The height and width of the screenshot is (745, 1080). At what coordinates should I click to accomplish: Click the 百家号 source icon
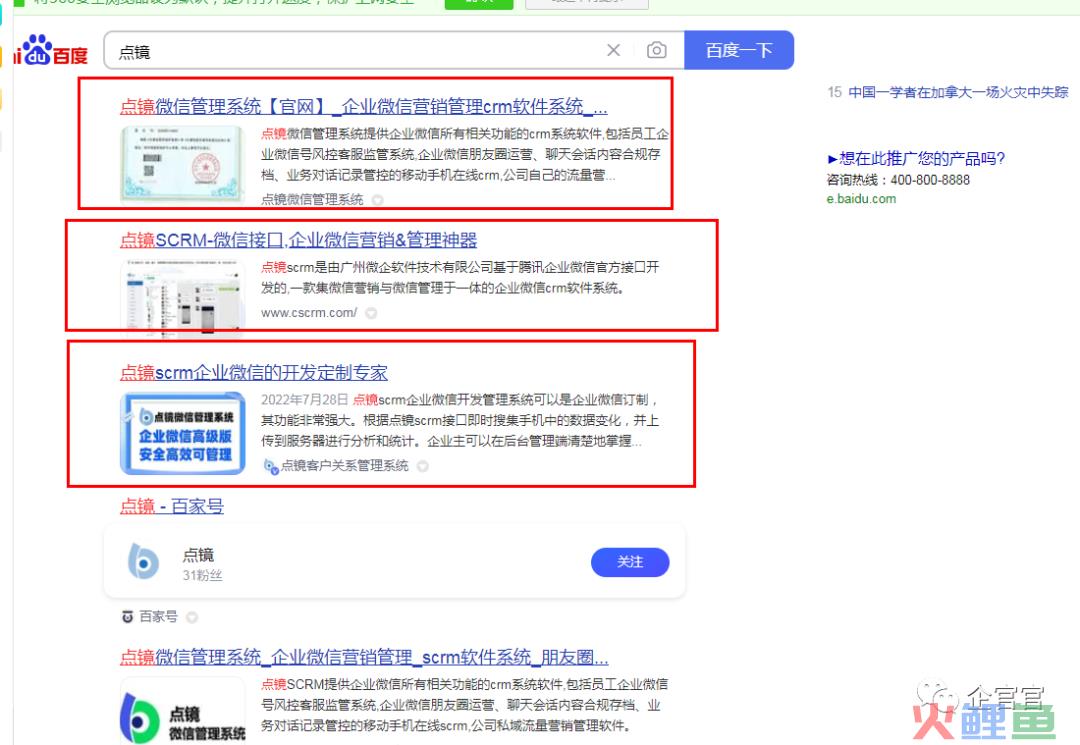coord(127,617)
